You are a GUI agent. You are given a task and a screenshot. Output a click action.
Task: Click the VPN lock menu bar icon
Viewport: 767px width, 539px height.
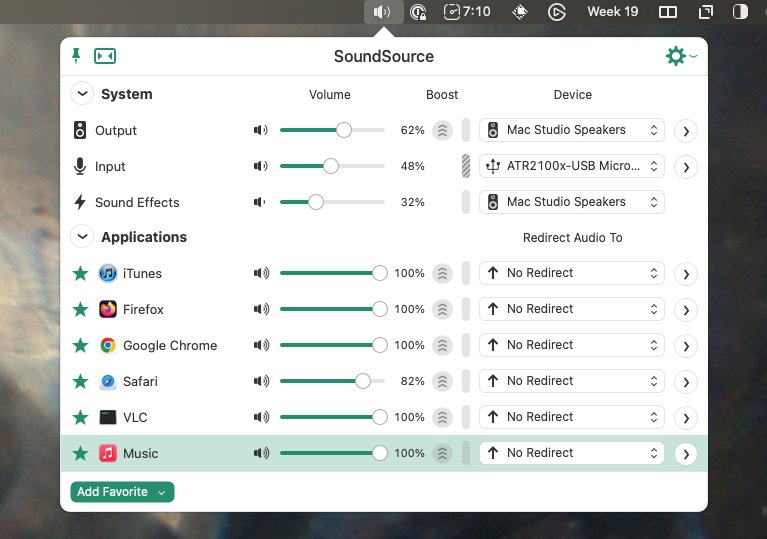click(418, 12)
